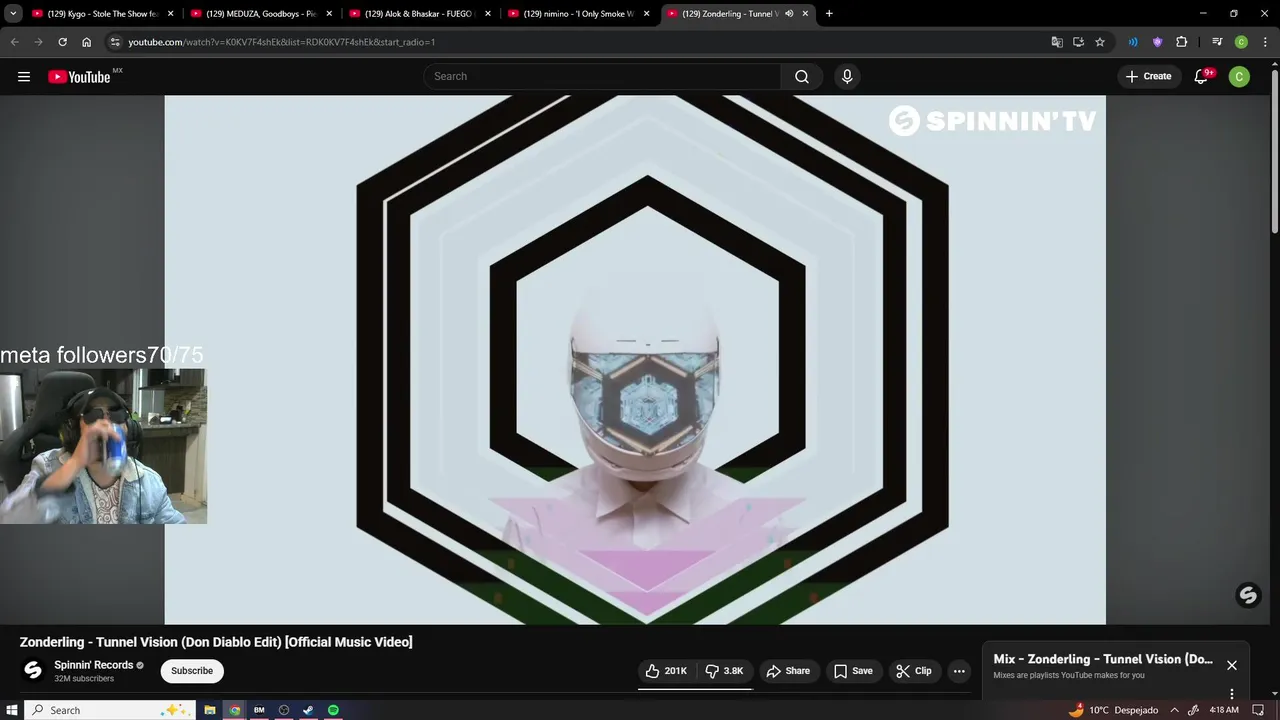Open the Windows notification center
Viewport: 1280px width, 720px height.
pyautogui.click(x=1259, y=710)
